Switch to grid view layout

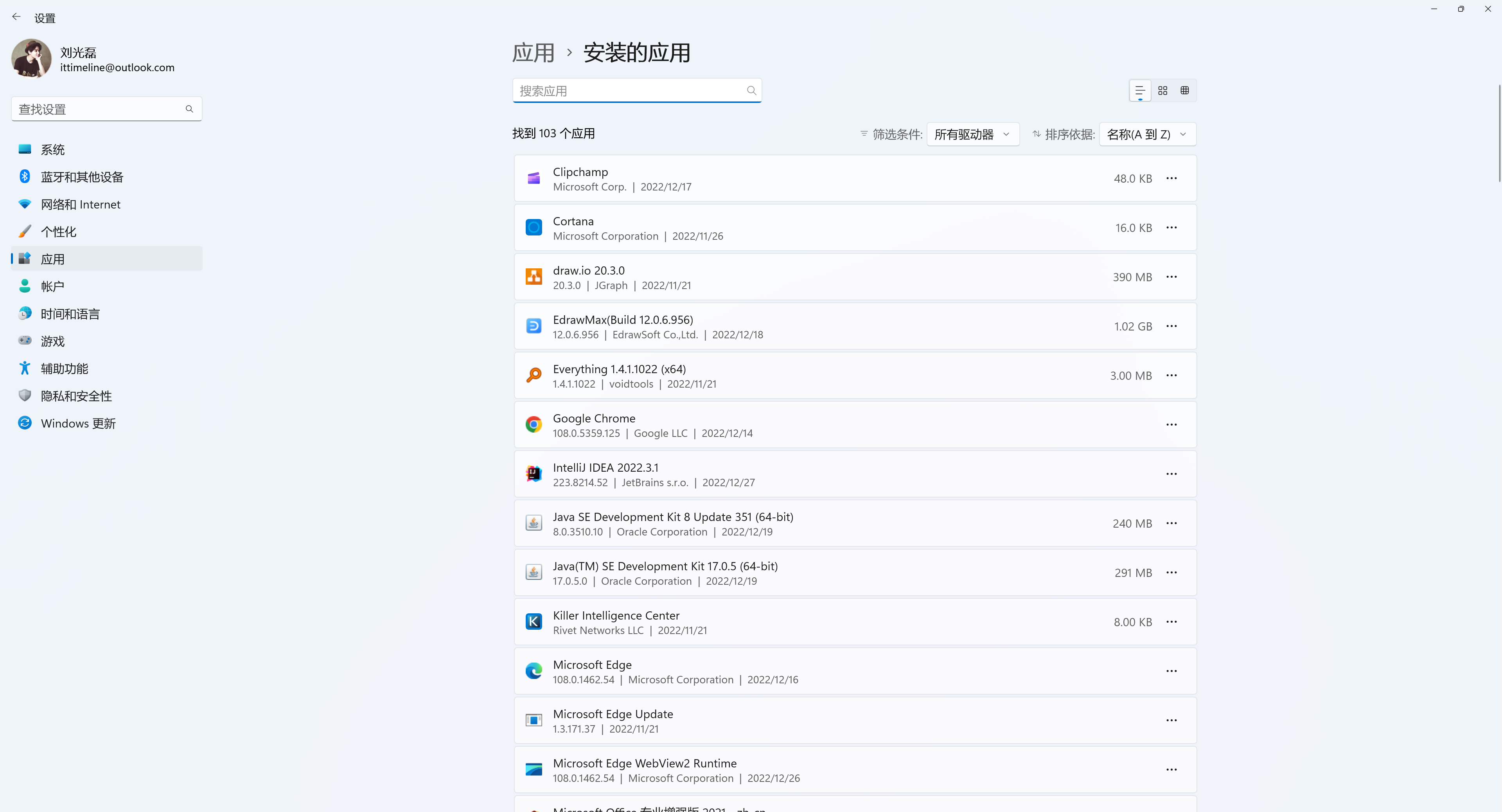coord(1162,90)
